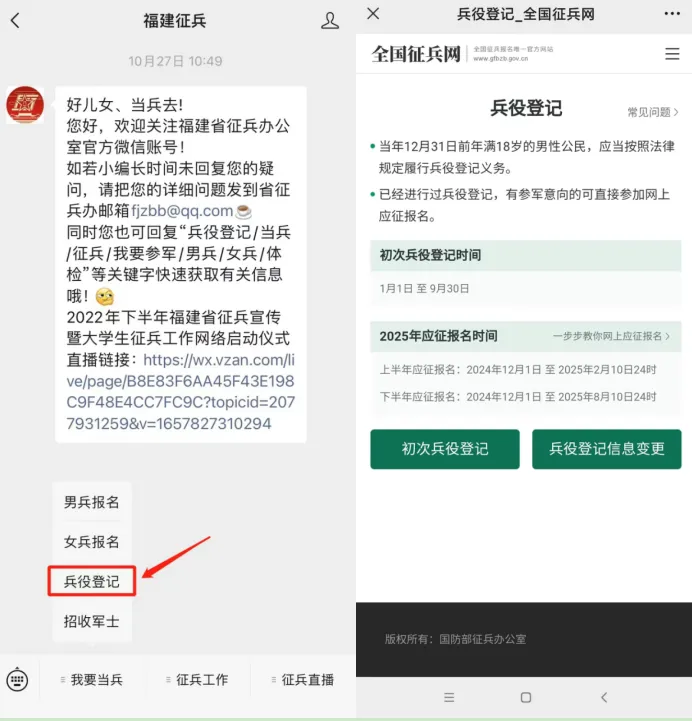The height and width of the screenshot is (721, 692).
Task: Open the hamburger menu on 全国征兵网
Action: click(672, 54)
